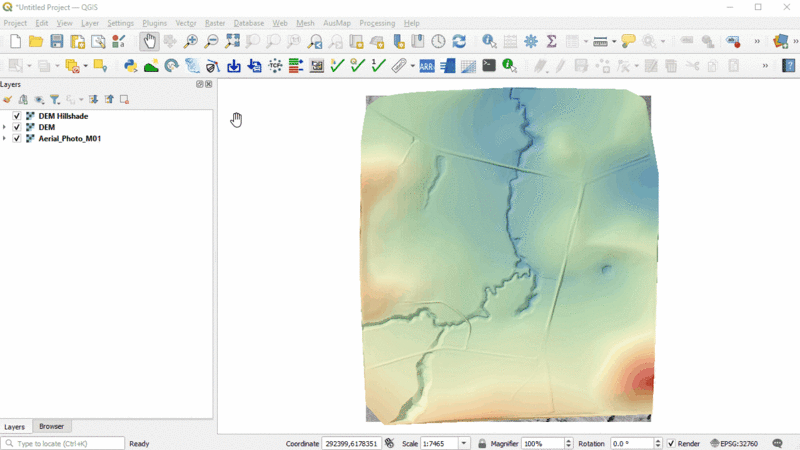Click the EPSG:32760 CRS button
Screen dimensions: 800x450
734,443
